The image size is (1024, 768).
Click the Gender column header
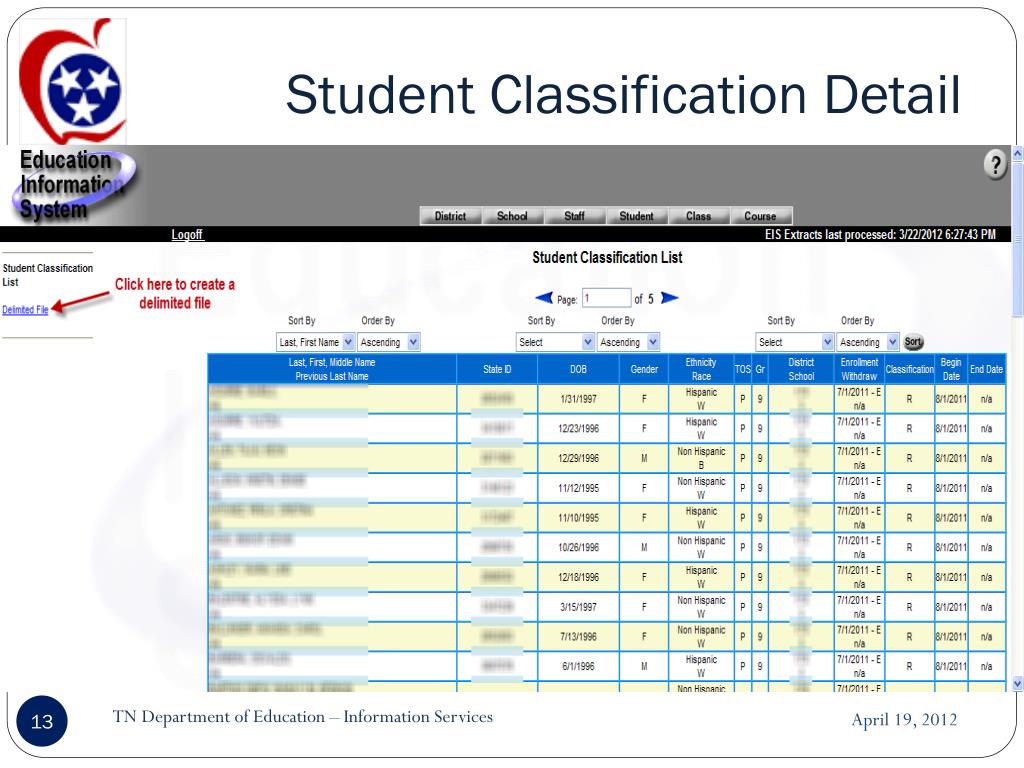click(x=644, y=369)
